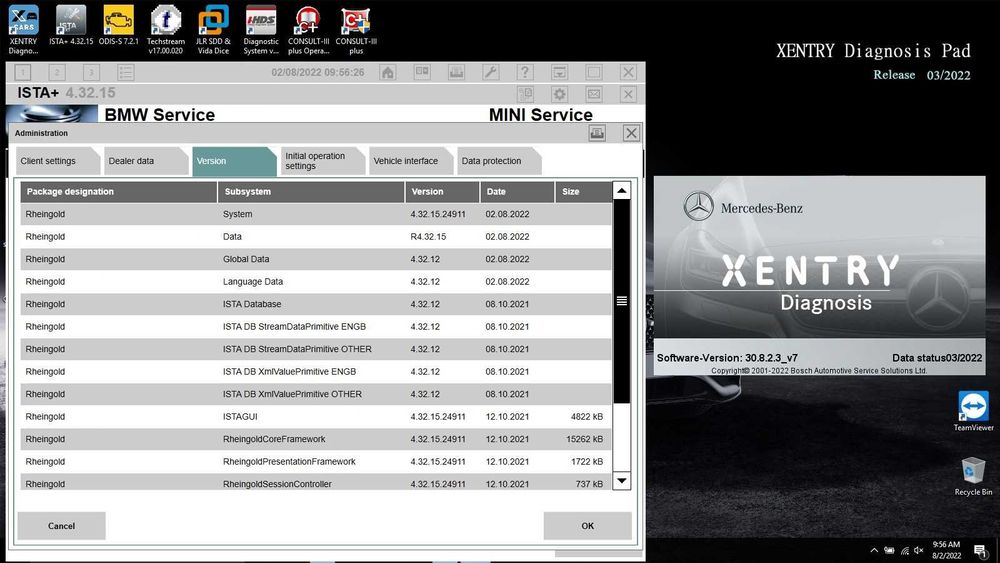The image size is (1000, 563).
Task: Select the ISTA DB StreamDataPrimitive ENGB row
Action: pyautogui.click(x=316, y=326)
